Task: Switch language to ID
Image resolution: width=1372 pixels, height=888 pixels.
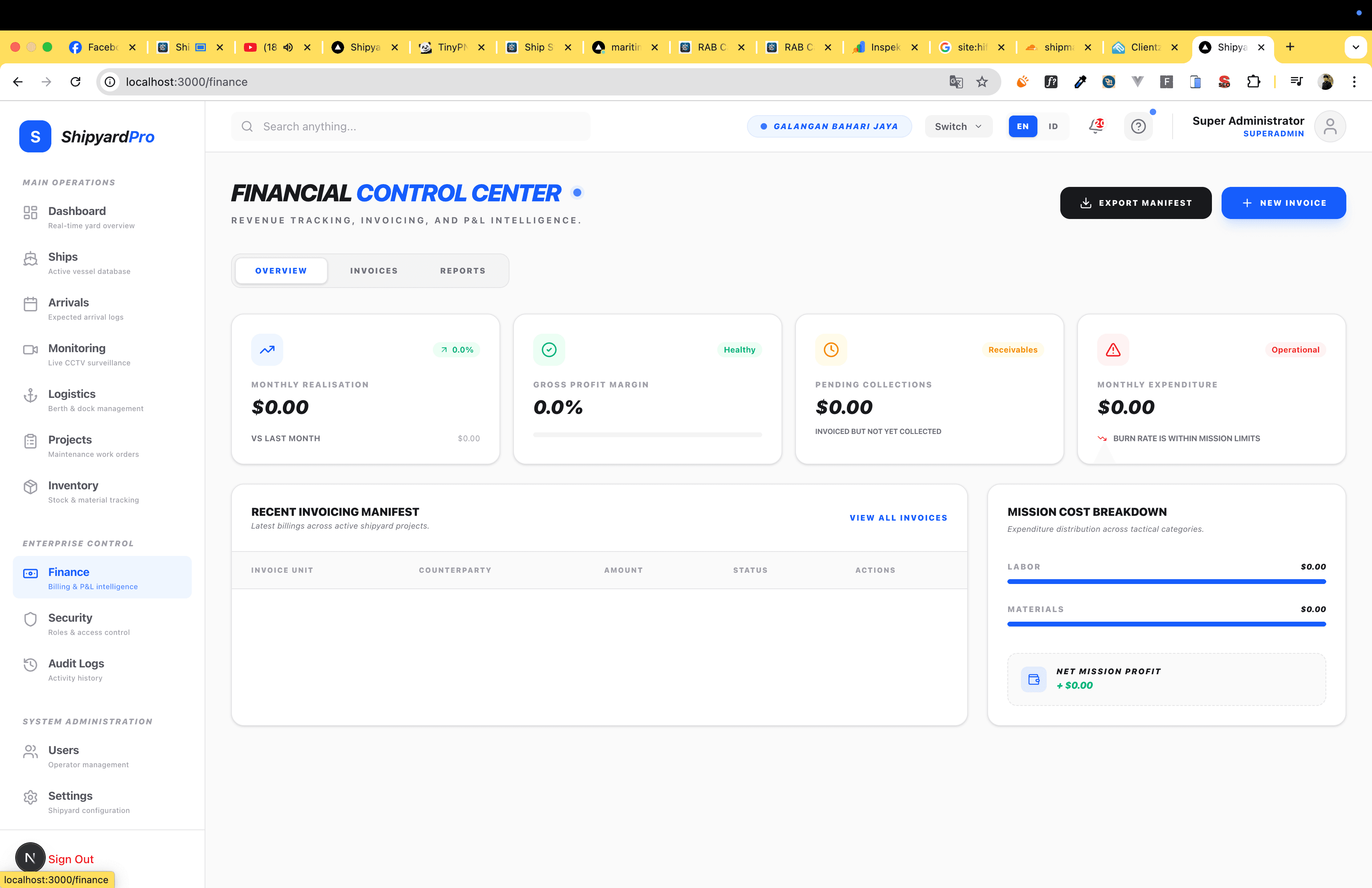Action: pos(1053,126)
